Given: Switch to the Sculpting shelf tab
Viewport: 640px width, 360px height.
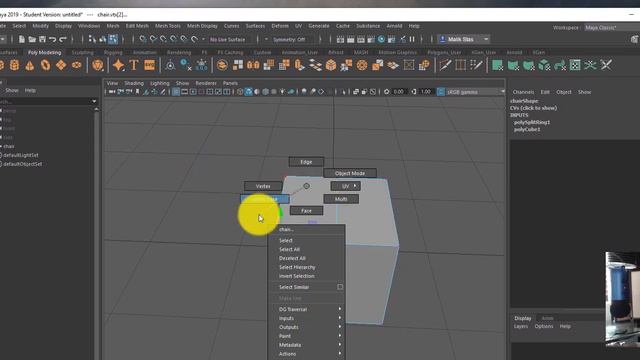Looking at the screenshot, I should (82, 53).
